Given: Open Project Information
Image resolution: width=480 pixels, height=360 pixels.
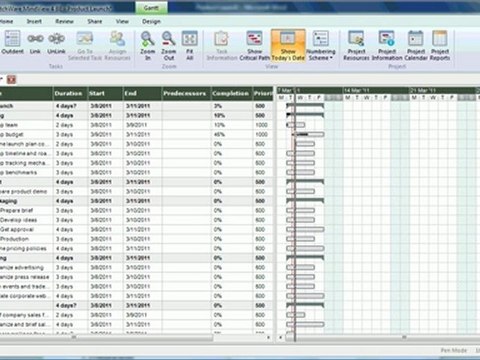Looking at the screenshot, I should click(387, 46).
